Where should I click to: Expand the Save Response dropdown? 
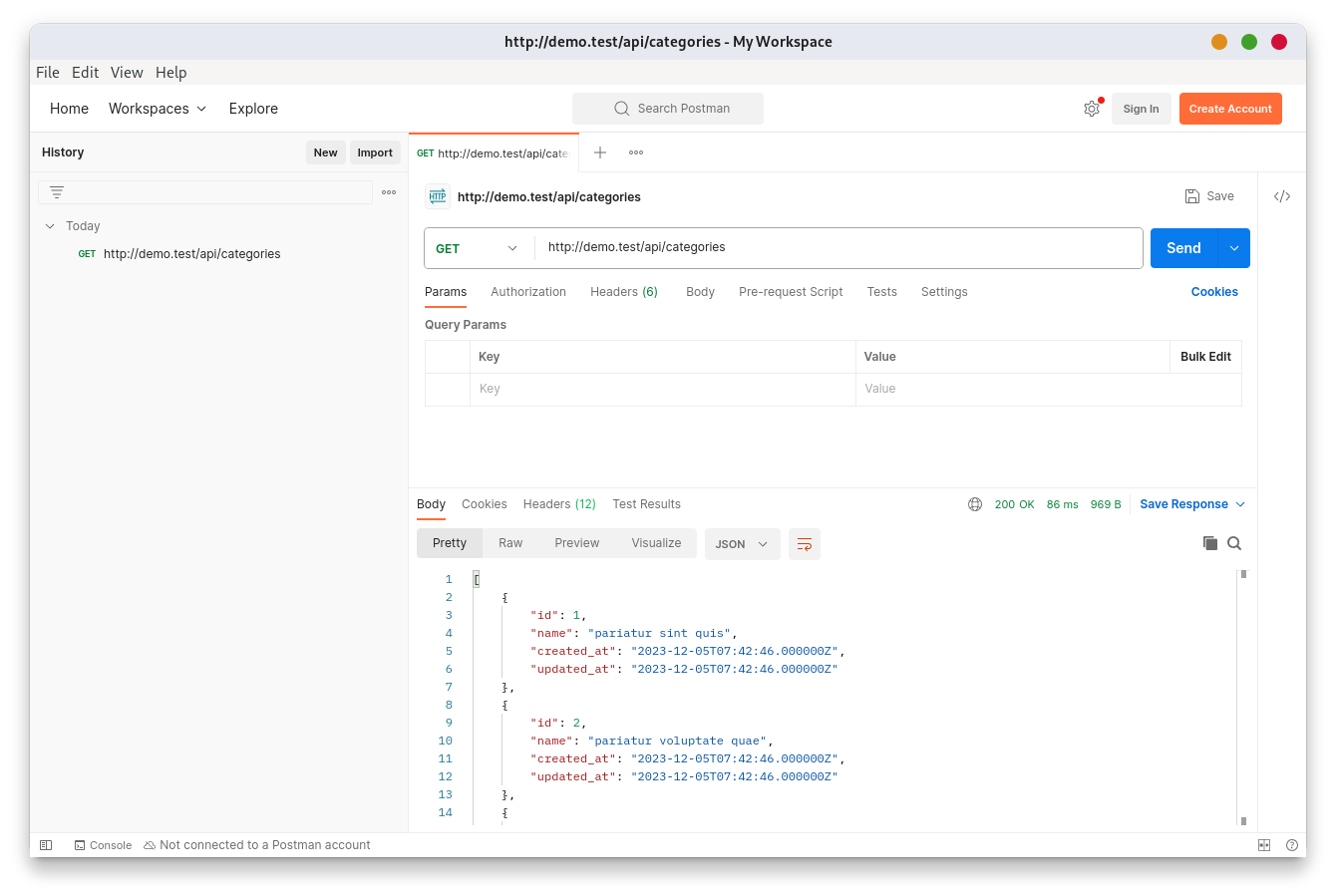1240,504
